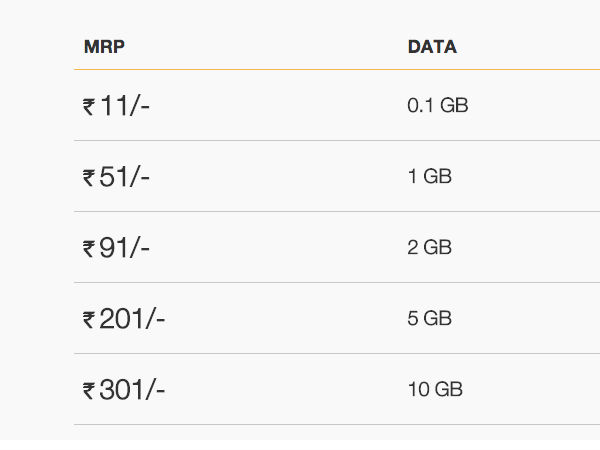The image size is (600, 450).
Task: Click the DATA column header
Action: 432,47
